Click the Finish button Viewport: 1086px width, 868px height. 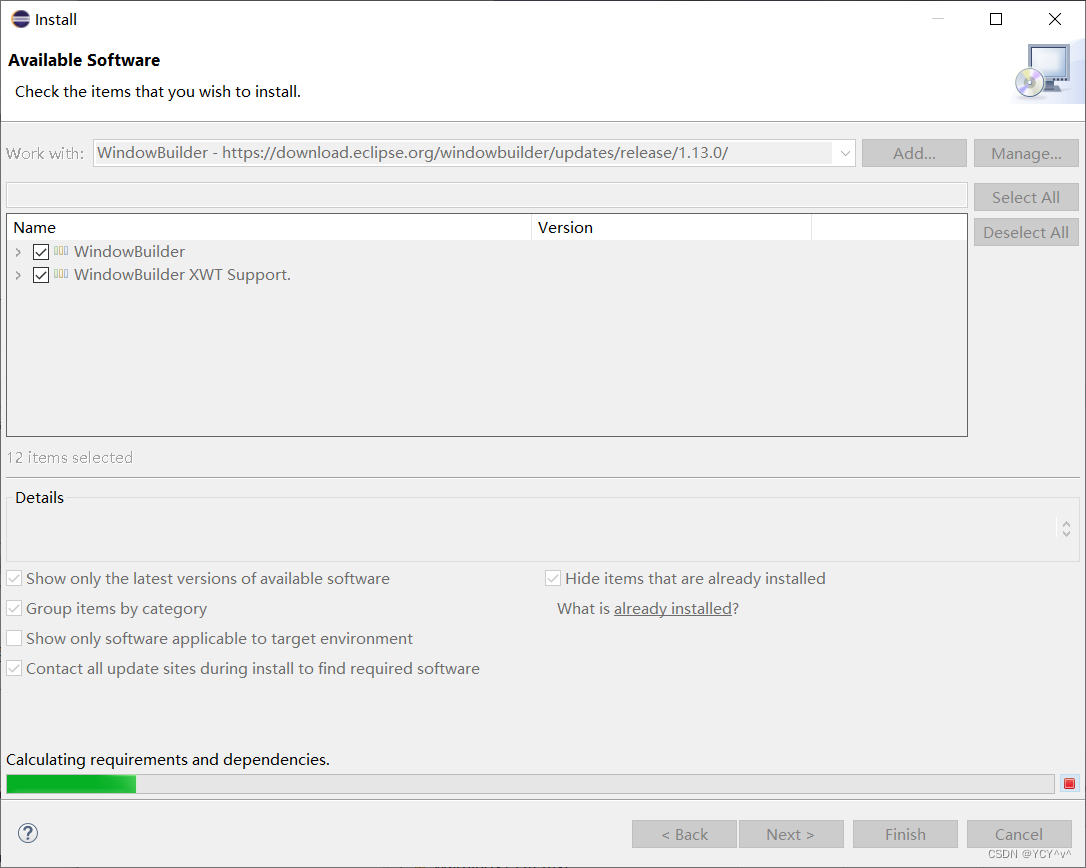pos(905,834)
